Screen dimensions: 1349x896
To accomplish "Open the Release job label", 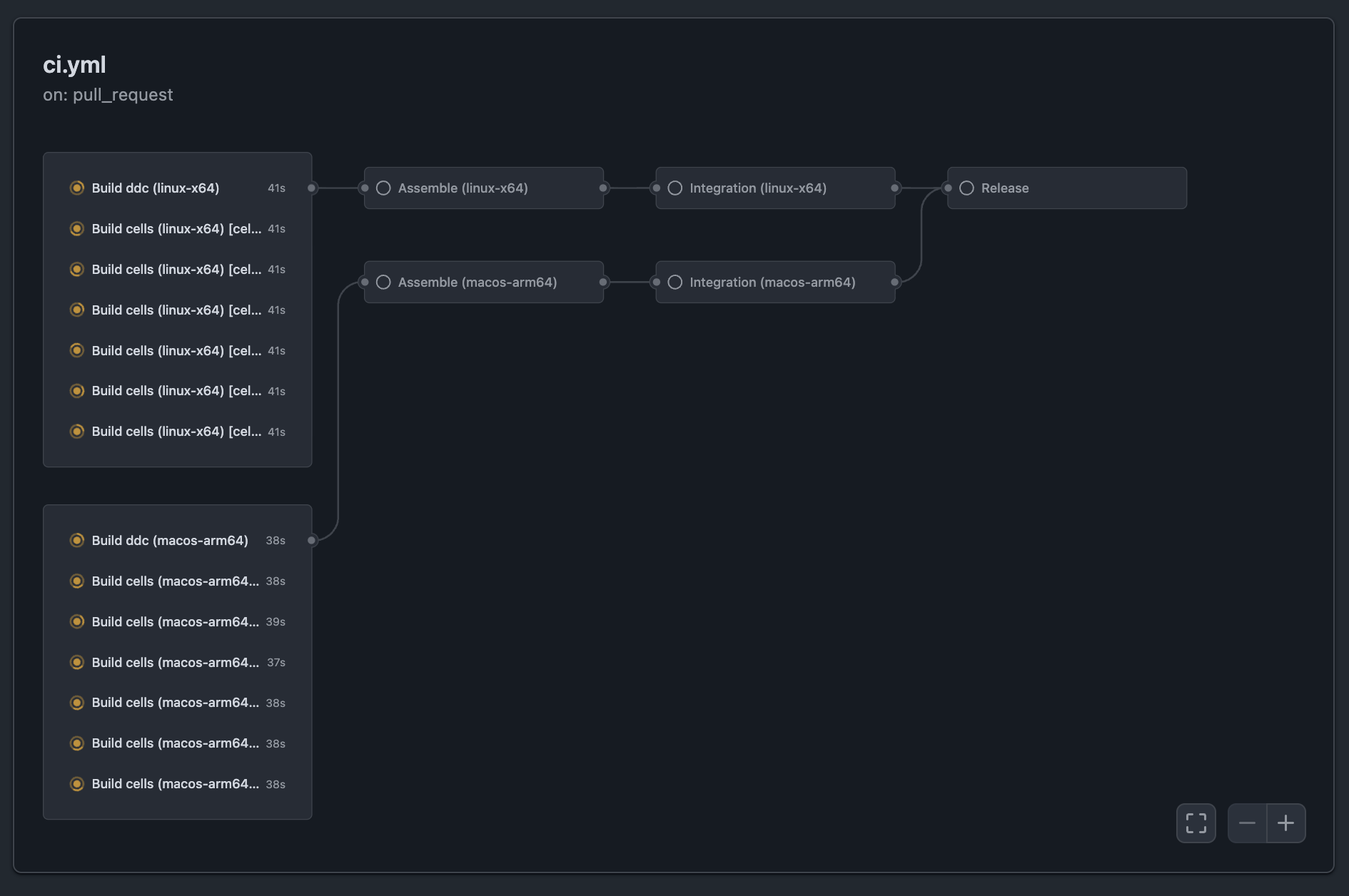I will click(x=1004, y=188).
